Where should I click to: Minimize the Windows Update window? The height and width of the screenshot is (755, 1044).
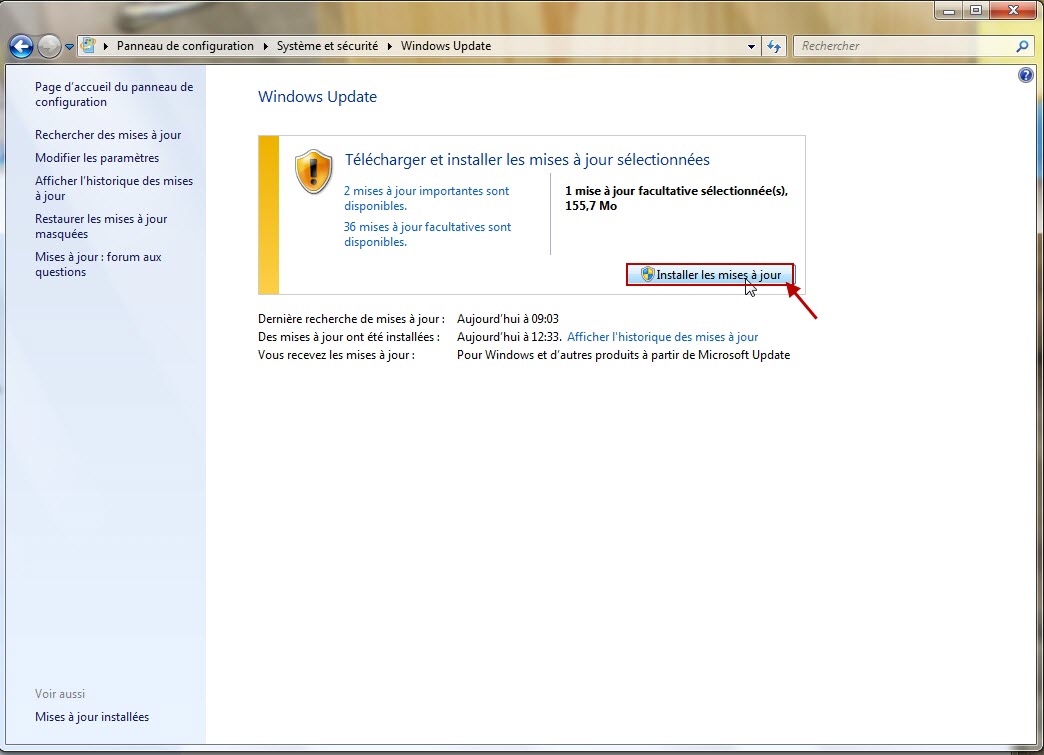coord(949,11)
